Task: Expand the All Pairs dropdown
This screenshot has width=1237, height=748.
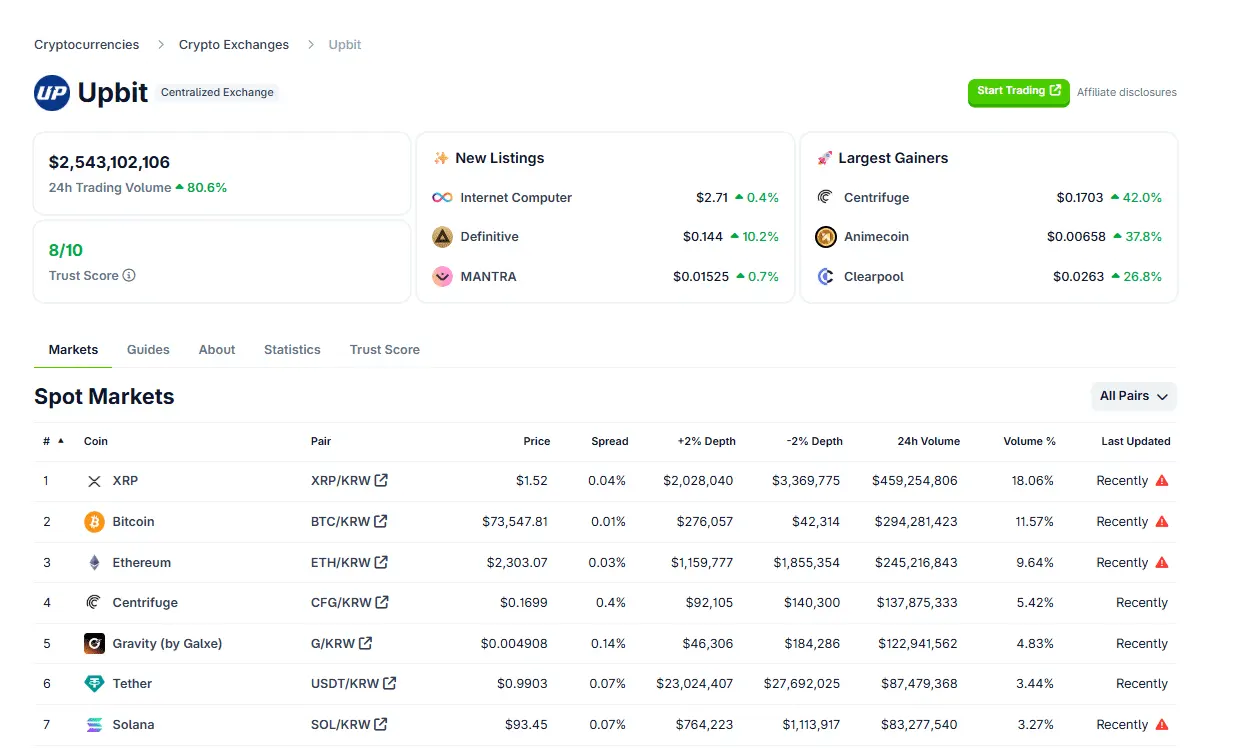Action: [x=1133, y=396]
